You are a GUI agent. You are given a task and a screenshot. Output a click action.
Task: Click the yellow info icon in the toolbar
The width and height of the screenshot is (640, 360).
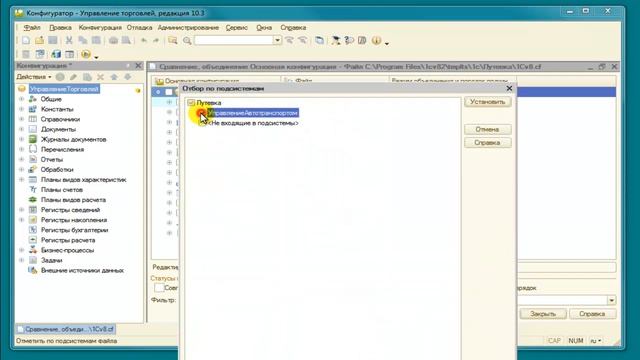tap(376, 40)
